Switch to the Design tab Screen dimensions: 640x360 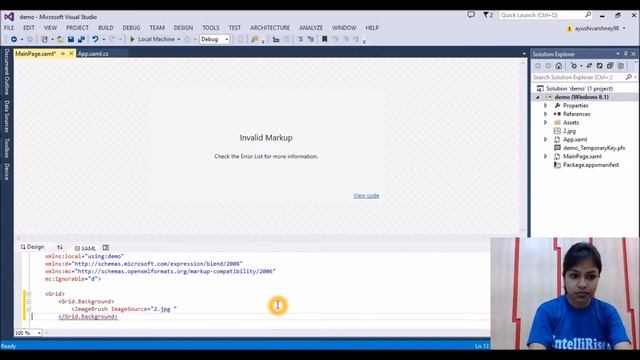33,247
